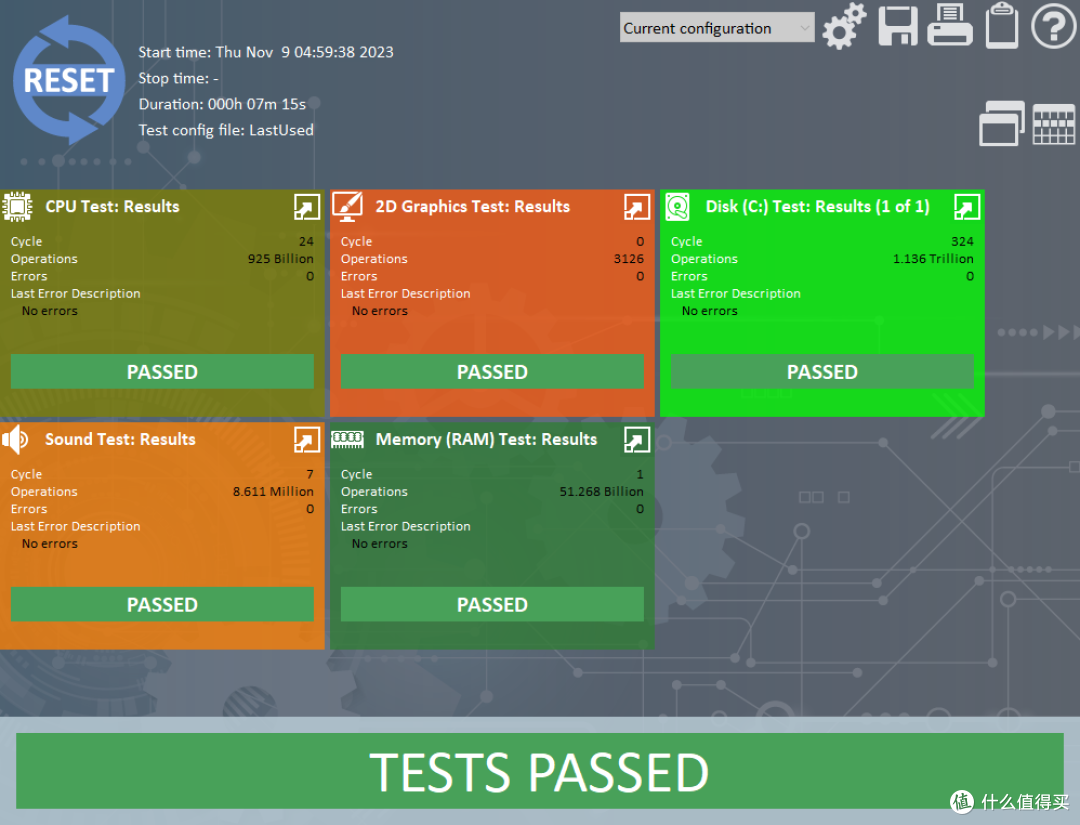This screenshot has width=1080, height=825.
Task: Click the Sound speaker icon
Action: point(15,439)
